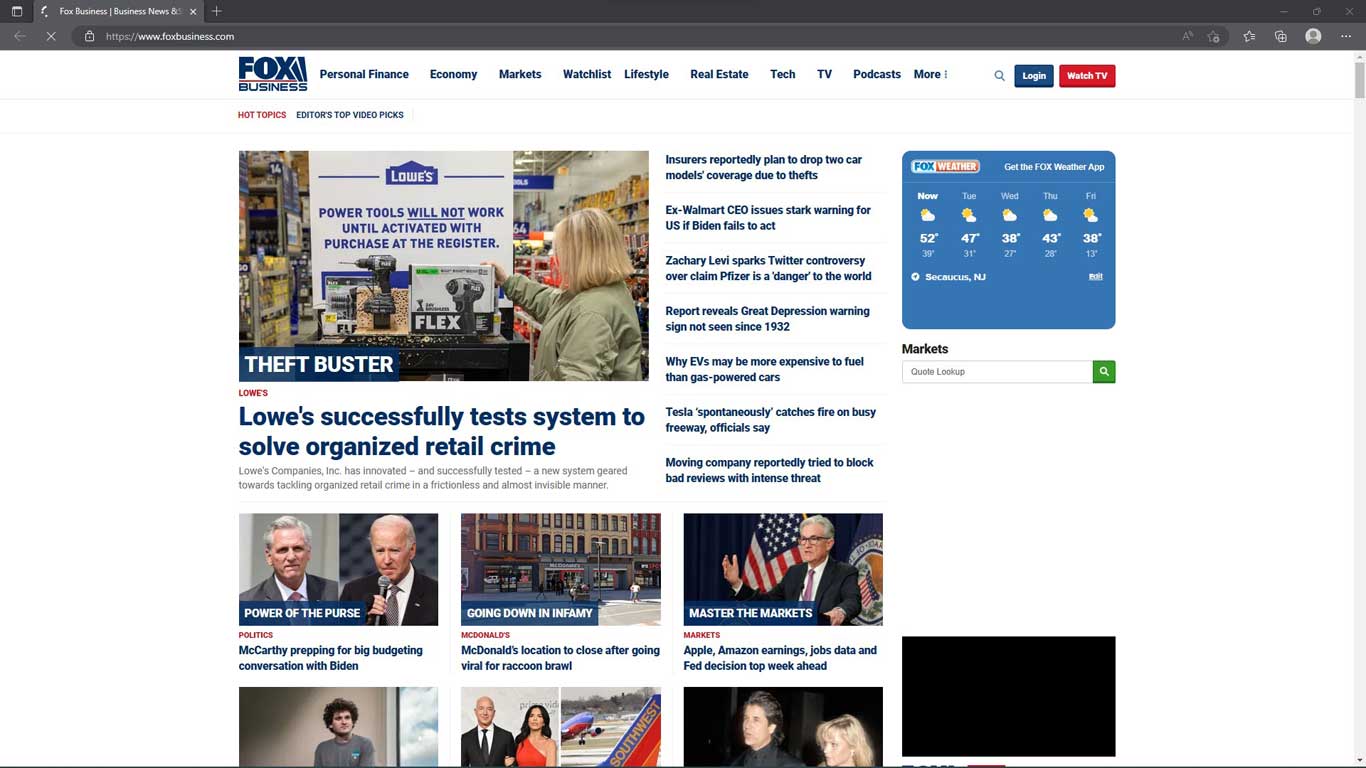Open Power of the Purse thumbnail

coord(338,570)
